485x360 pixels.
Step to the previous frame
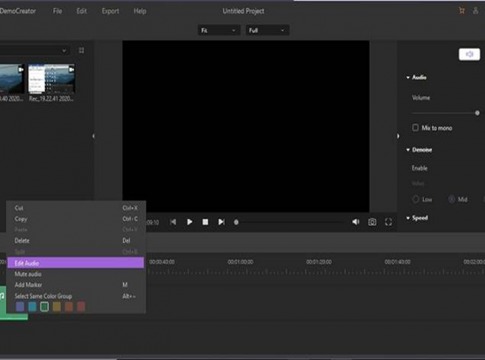pos(173,222)
